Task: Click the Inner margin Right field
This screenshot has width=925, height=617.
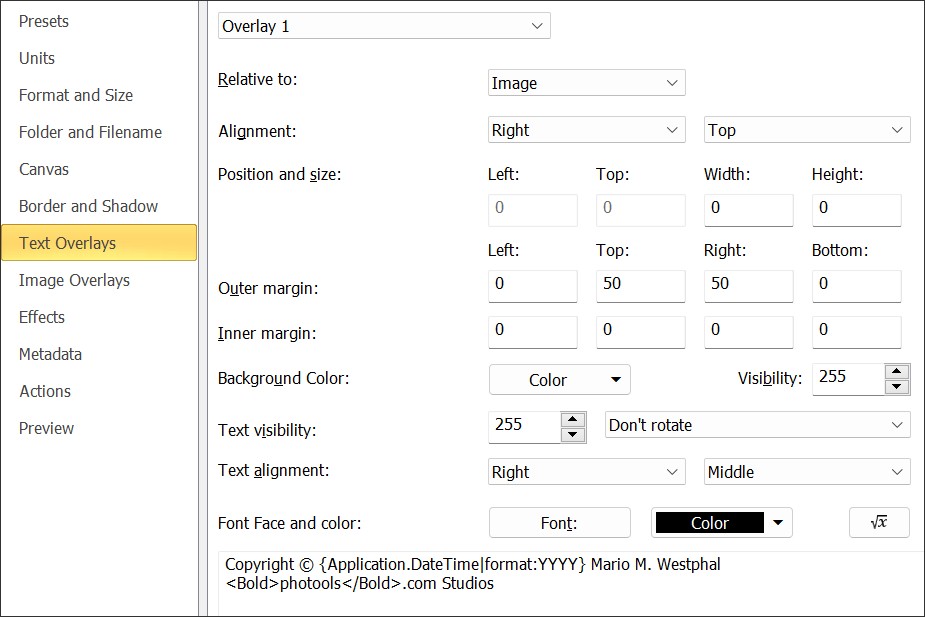Action: (749, 332)
